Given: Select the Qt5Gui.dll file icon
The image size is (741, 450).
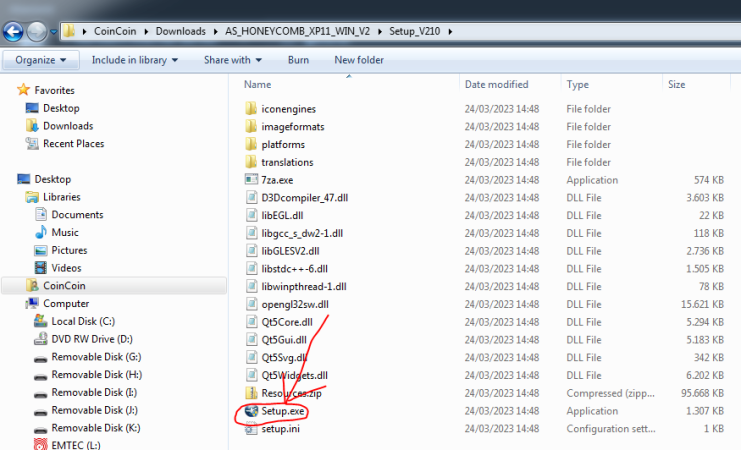Looking at the screenshot, I should [x=251, y=340].
